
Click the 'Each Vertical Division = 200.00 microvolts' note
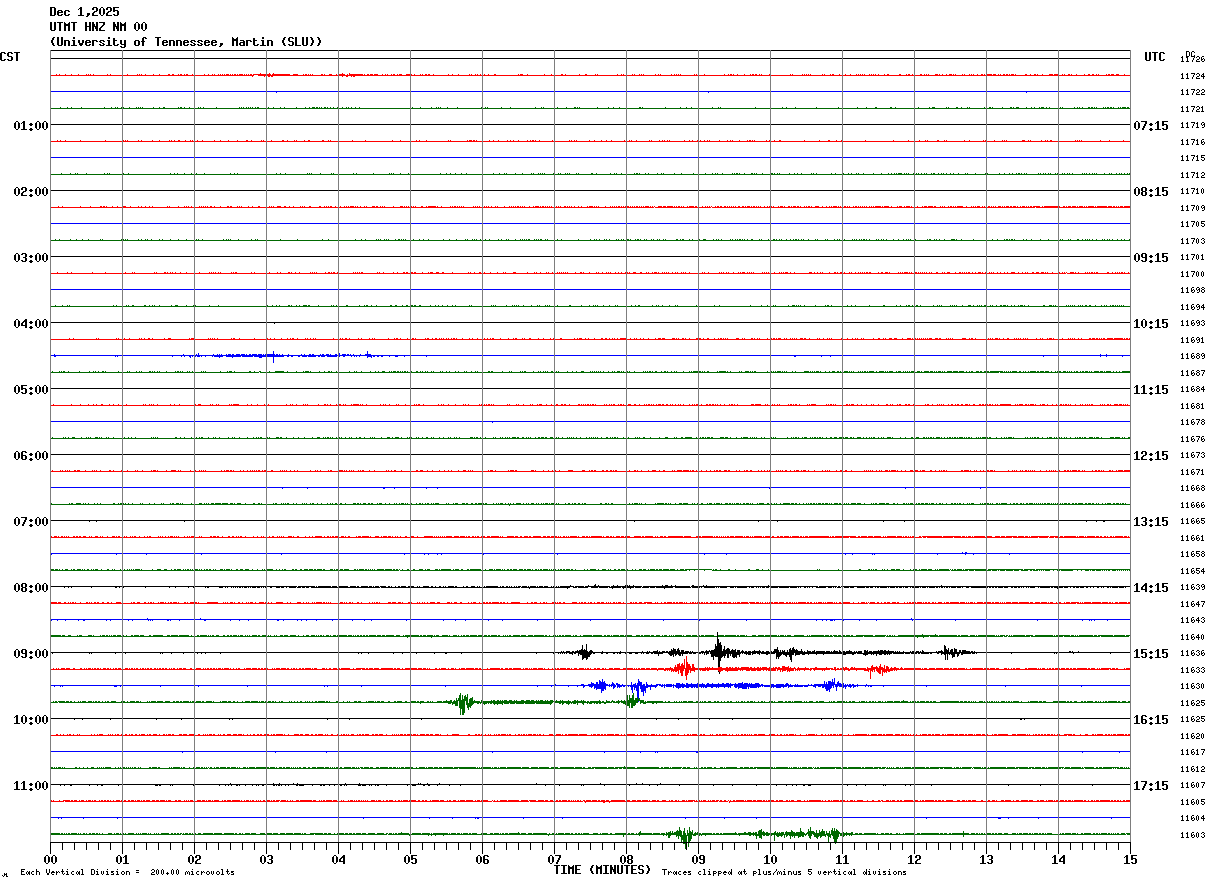point(127,873)
